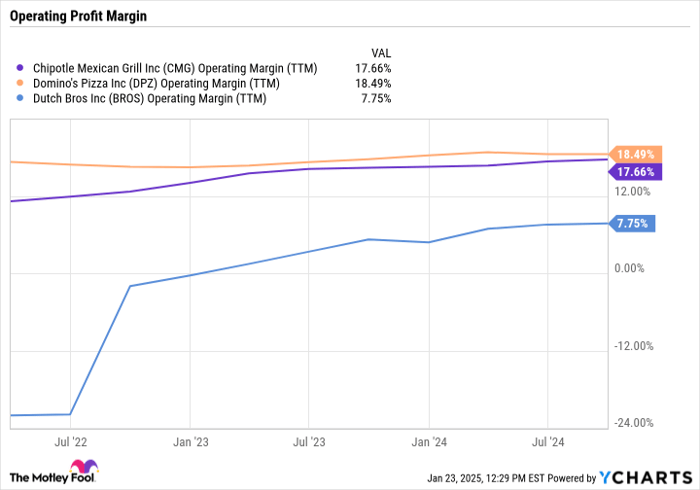Screen dimensions: 700x490
Task: Click the Jan '23 x-axis label
Action: pos(191,442)
